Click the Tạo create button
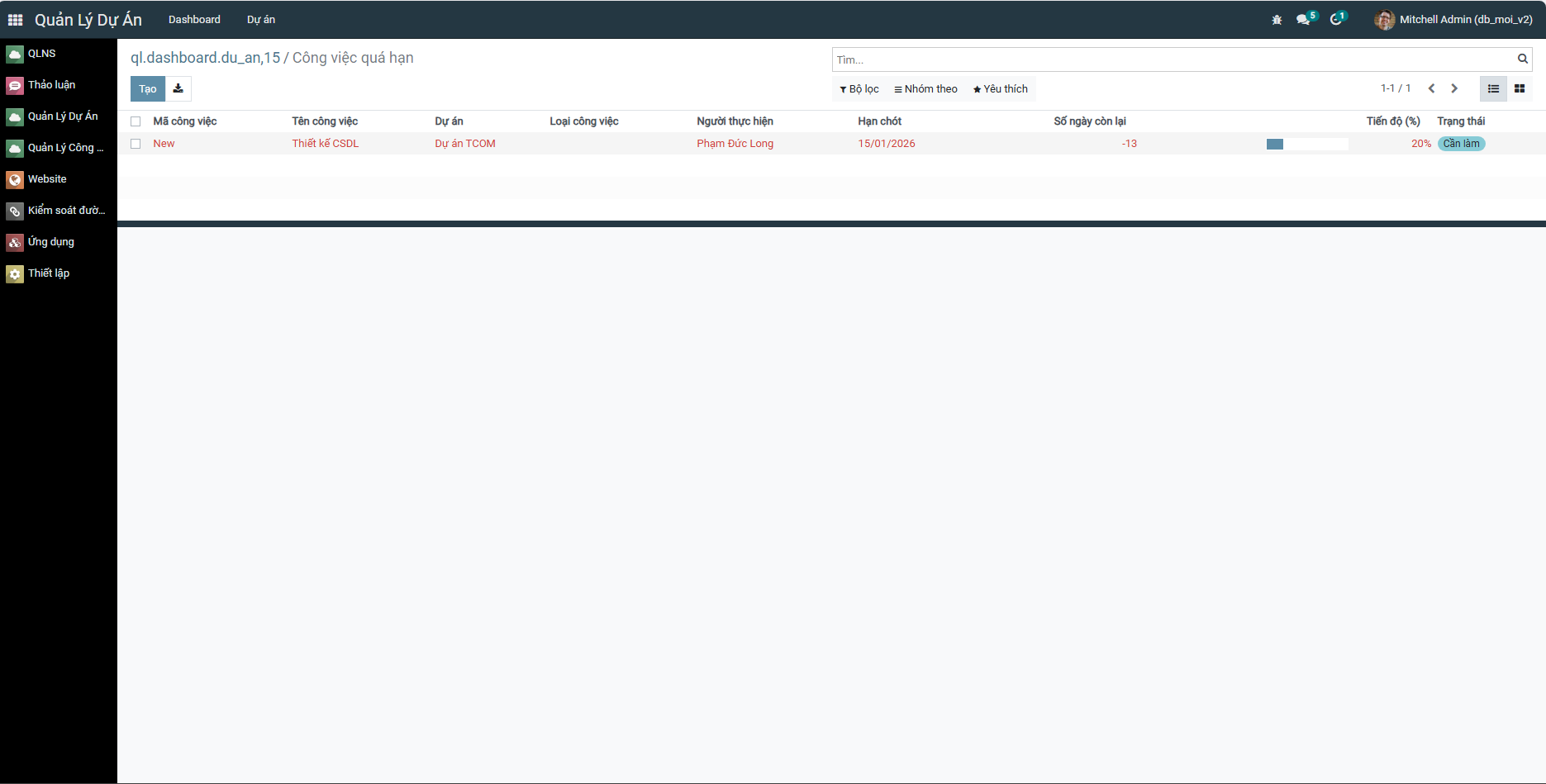The height and width of the screenshot is (784, 1546). click(148, 88)
